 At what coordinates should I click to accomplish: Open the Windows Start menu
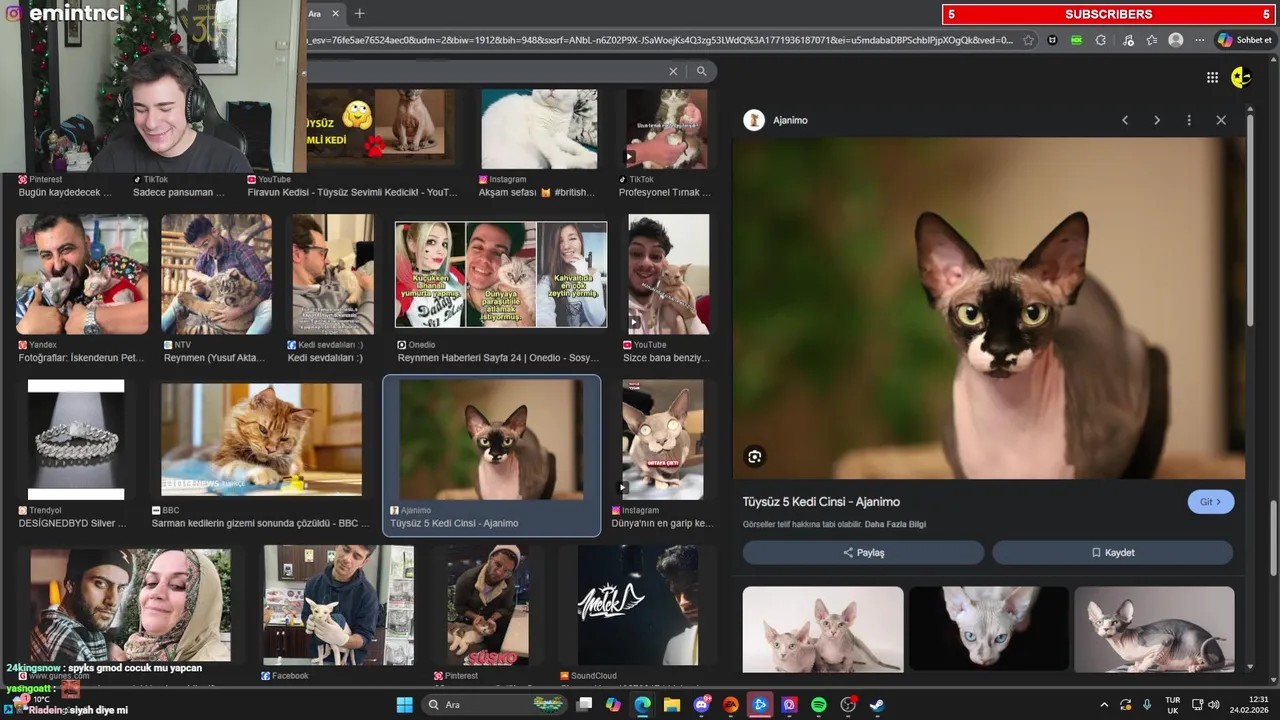click(x=404, y=705)
